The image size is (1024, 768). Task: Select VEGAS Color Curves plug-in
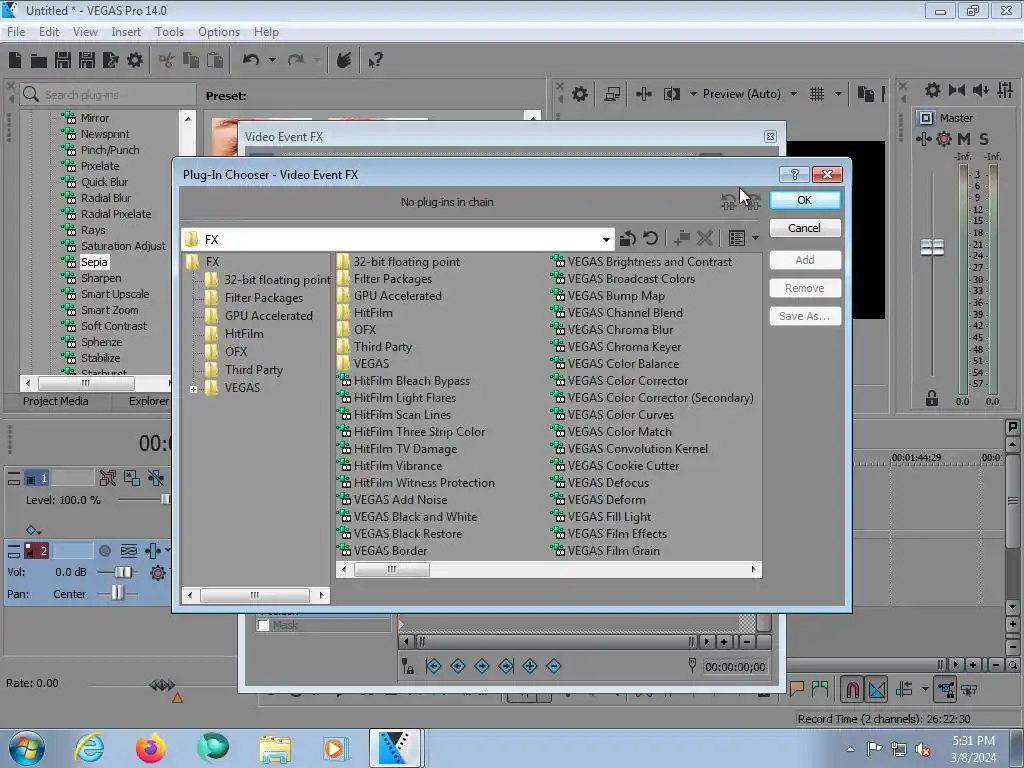click(x=620, y=415)
